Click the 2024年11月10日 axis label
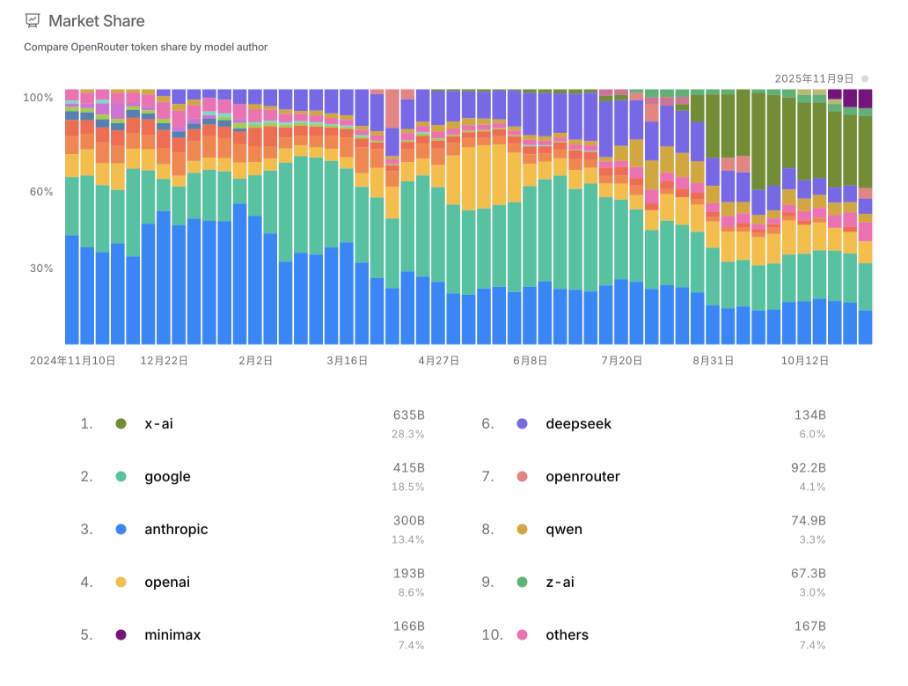This screenshot has width=908, height=686. 72,360
